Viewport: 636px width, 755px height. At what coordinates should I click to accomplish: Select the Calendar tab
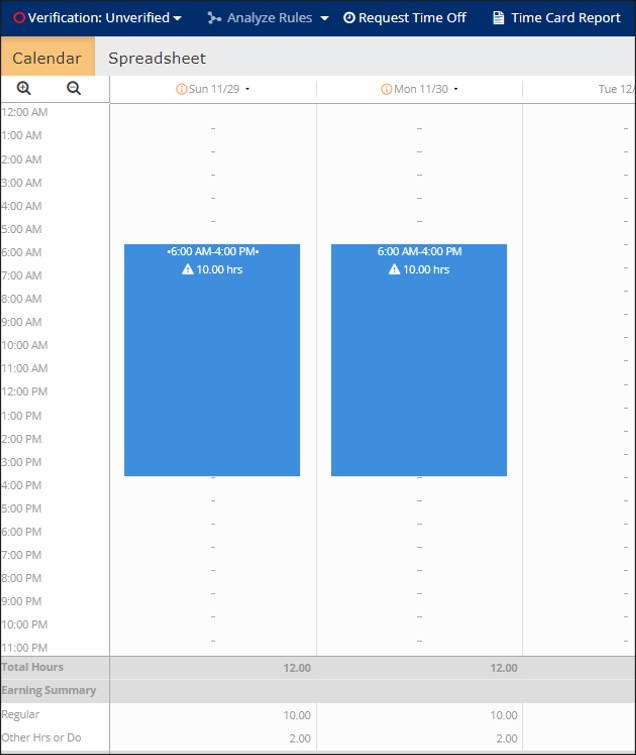tap(47, 58)
